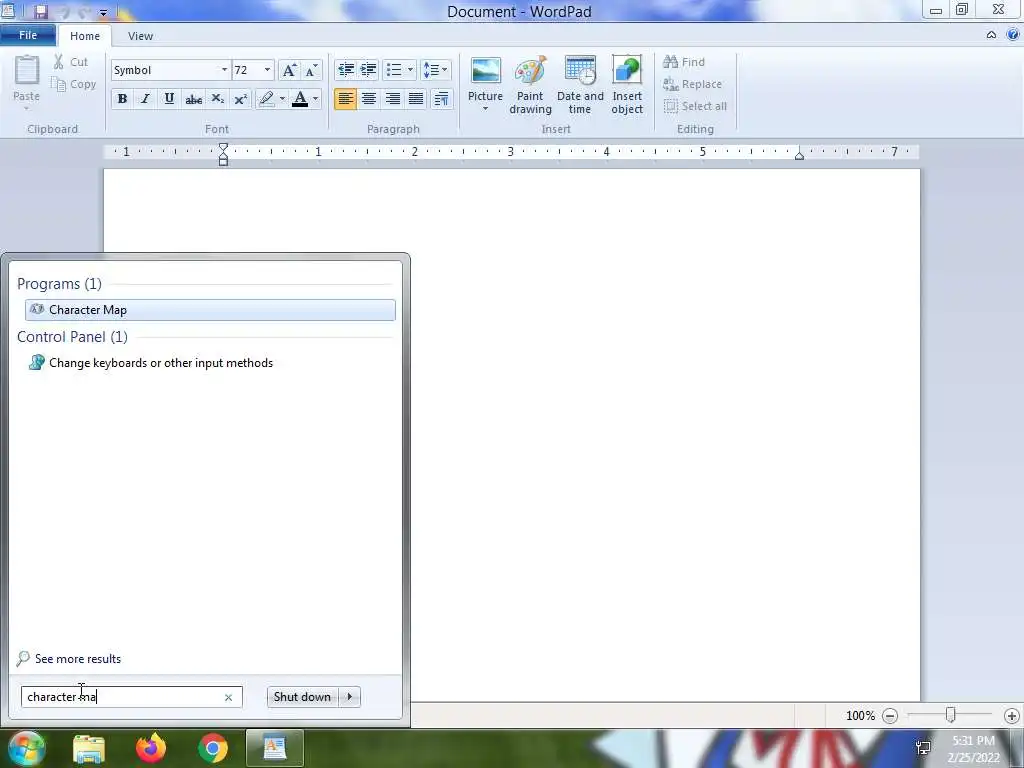The width and height of the screenshot is (1024, 768).
Task: Open the font size 72 dropdown
Action: point(267,70)
